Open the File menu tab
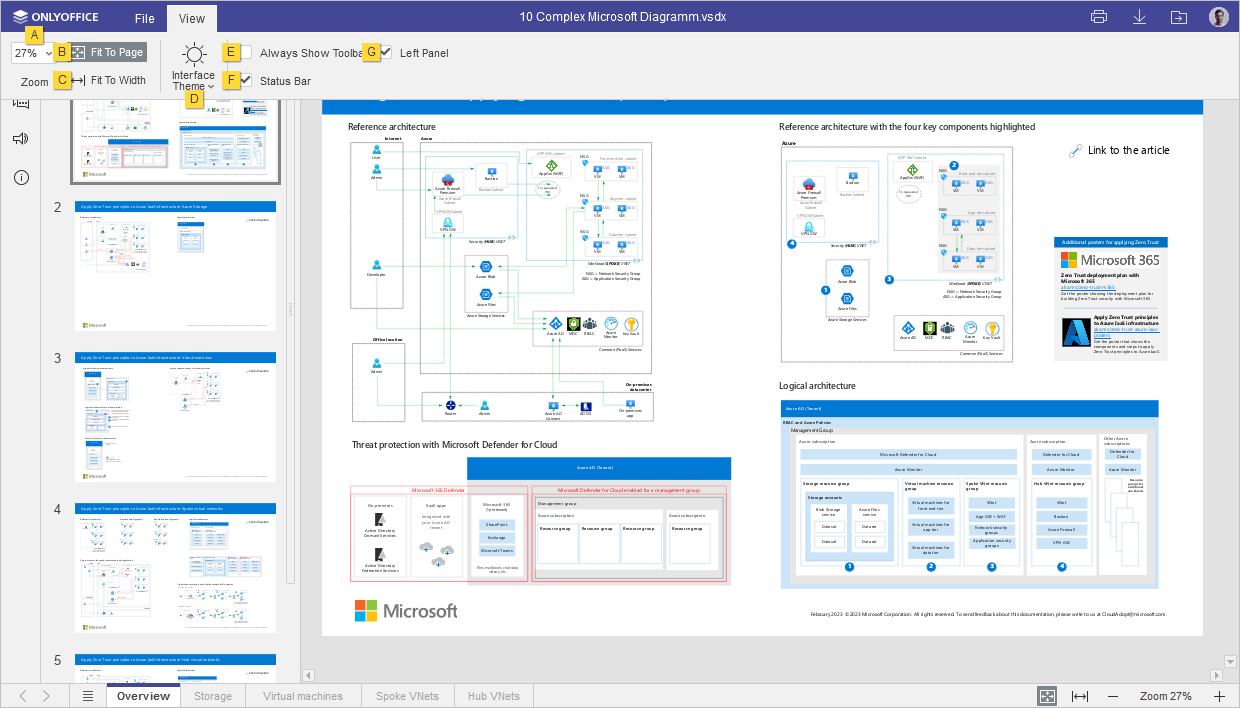The width and height of the screenshot is (1240, 708). (x=144, y=18)
